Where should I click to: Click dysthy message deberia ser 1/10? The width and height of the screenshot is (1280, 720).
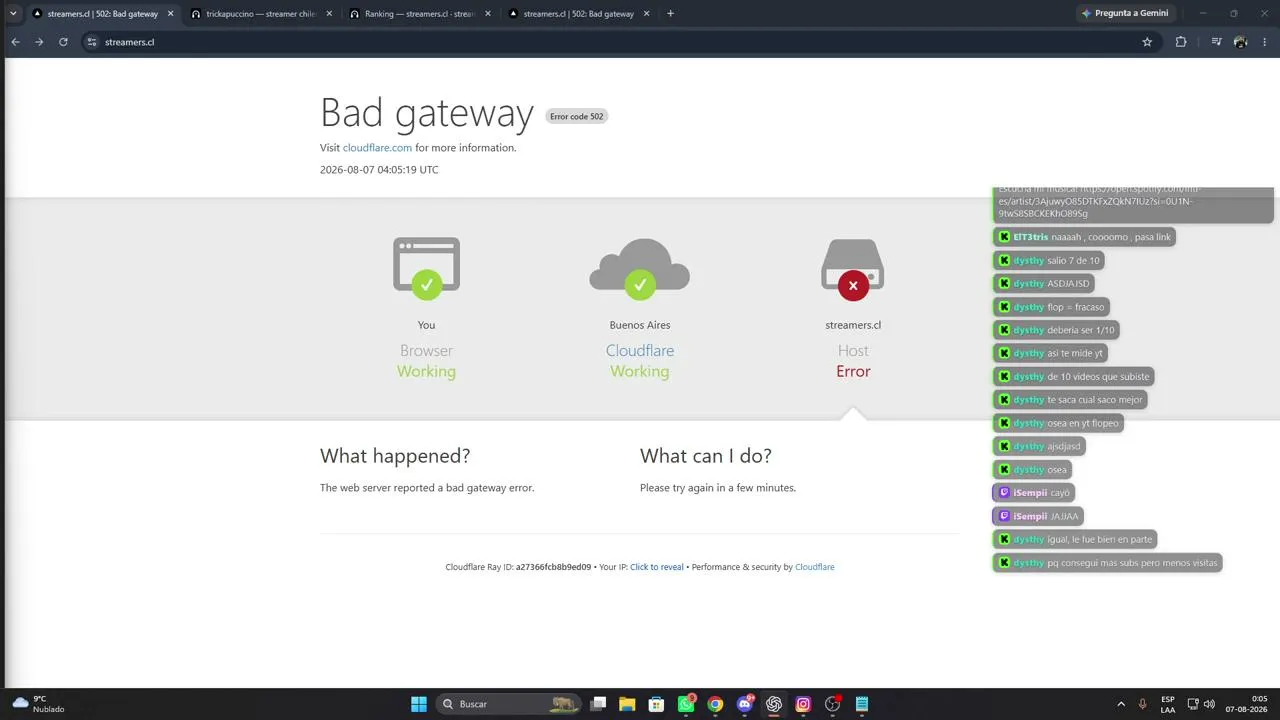1056,330
